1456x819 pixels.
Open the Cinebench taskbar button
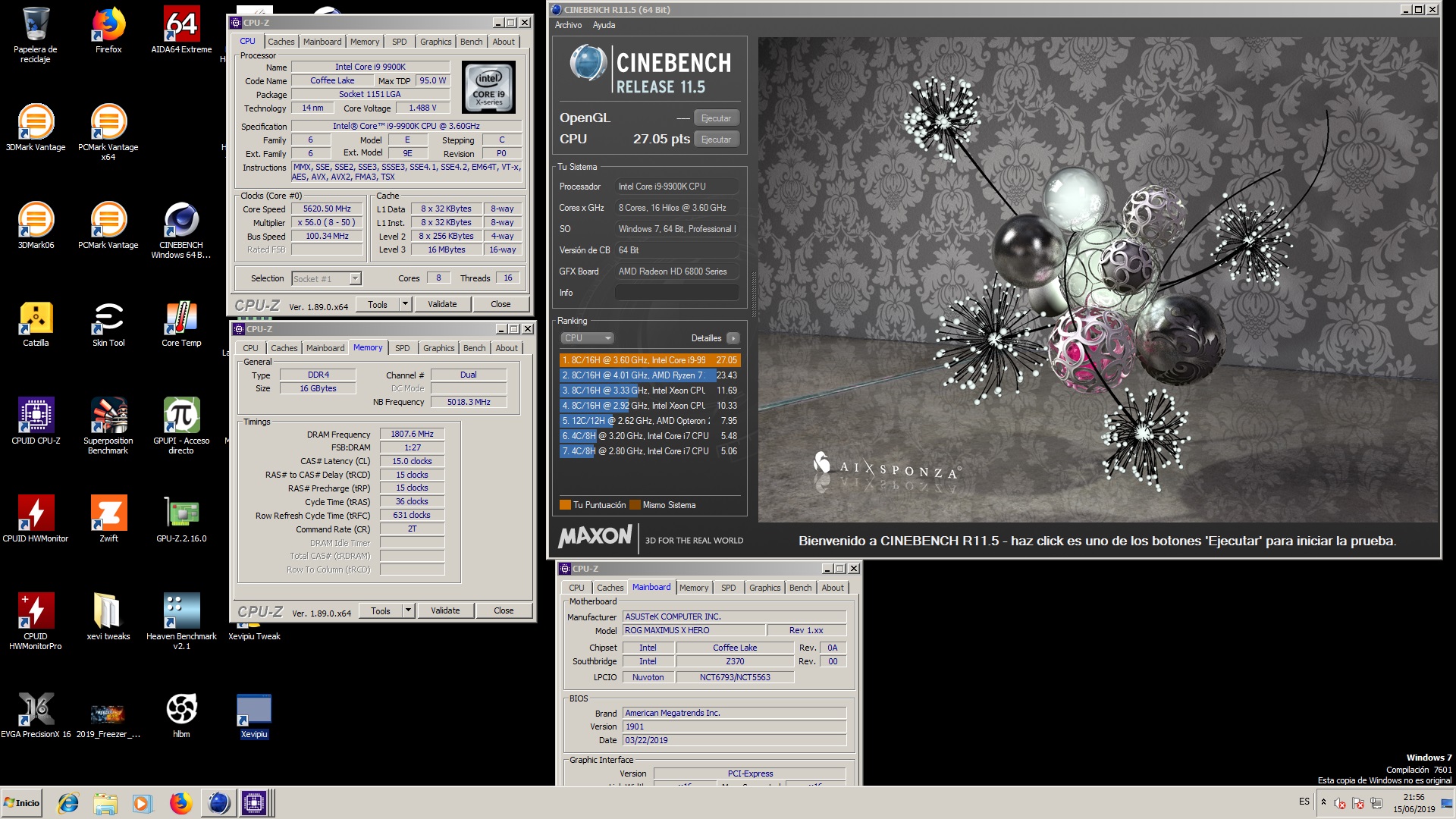pyautogui.click(x=218, y=803)
